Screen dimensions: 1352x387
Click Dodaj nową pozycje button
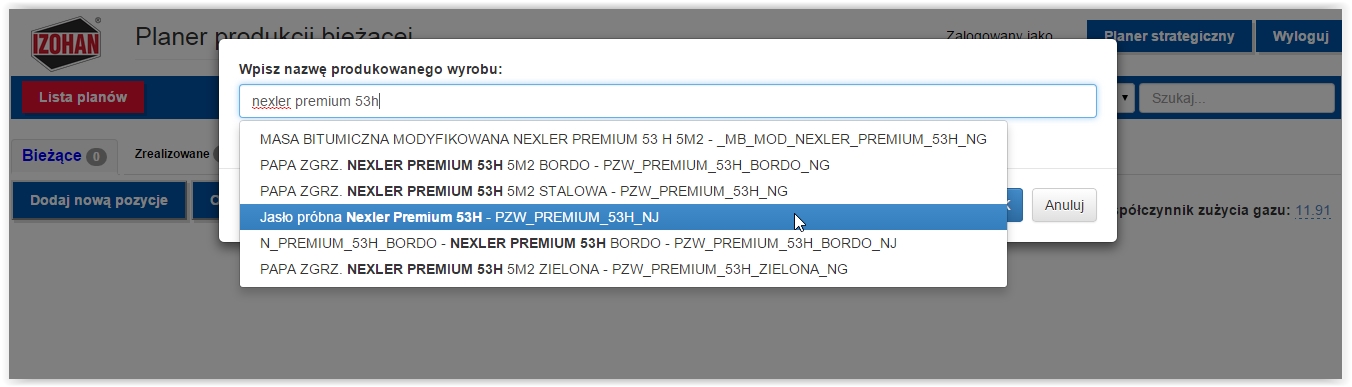[99, 201]
